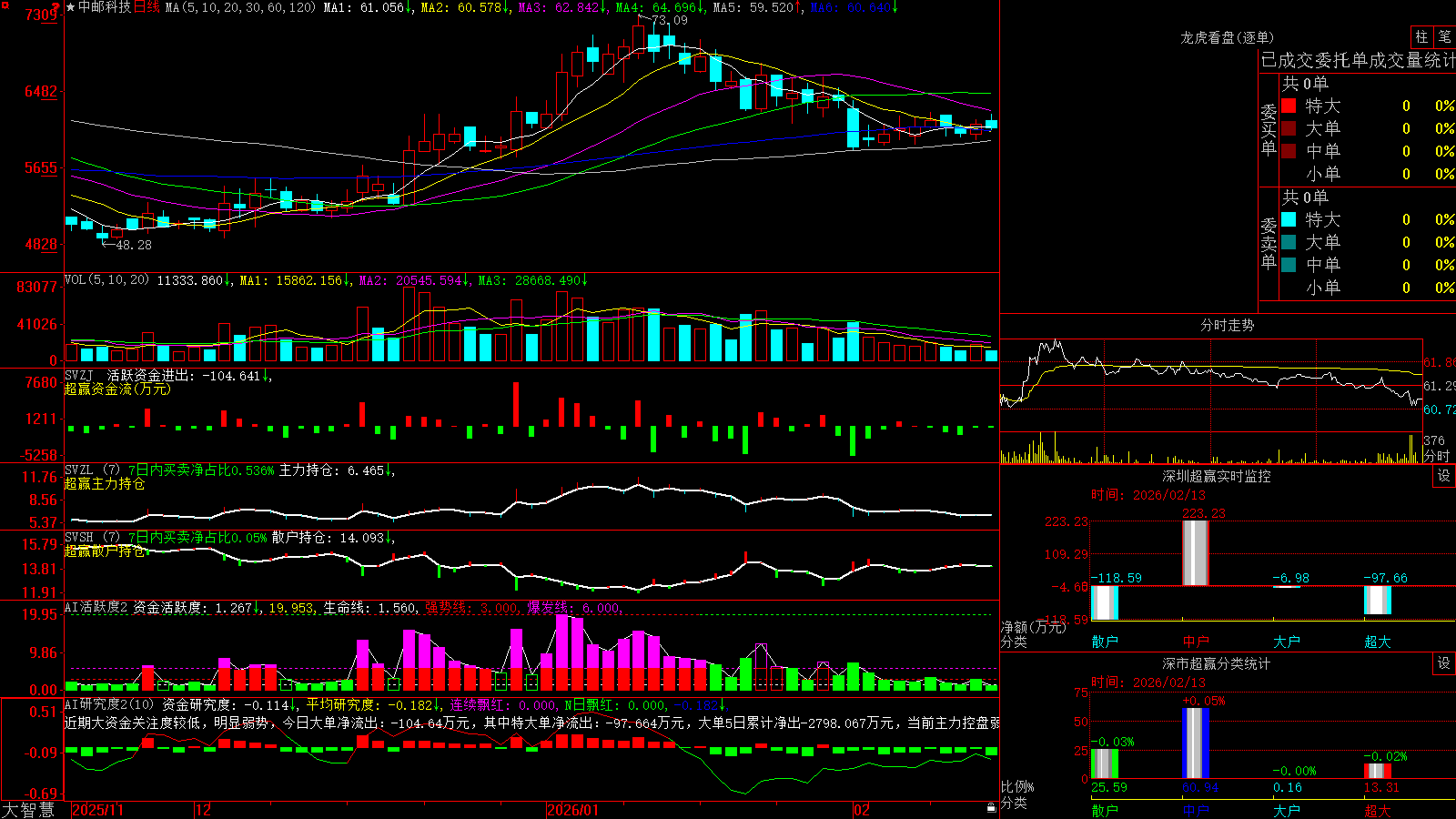Click the 大智慧 logo in the corner
Screen dimensions: 1456x819
pyautogui.click(x=28, y=810)
